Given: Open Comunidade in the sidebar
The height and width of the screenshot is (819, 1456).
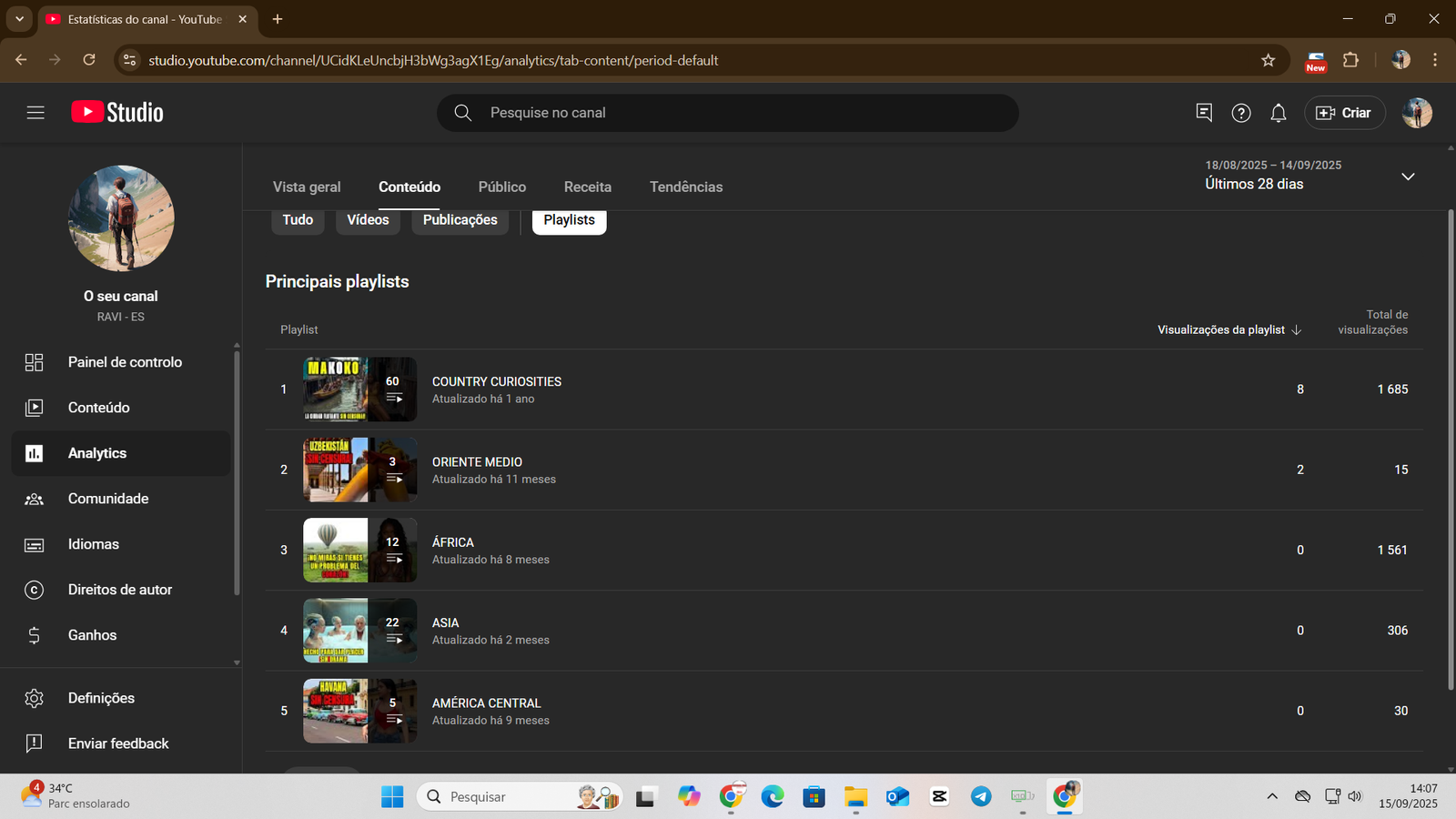Looking at the screenshot, I should click(107, 499).
